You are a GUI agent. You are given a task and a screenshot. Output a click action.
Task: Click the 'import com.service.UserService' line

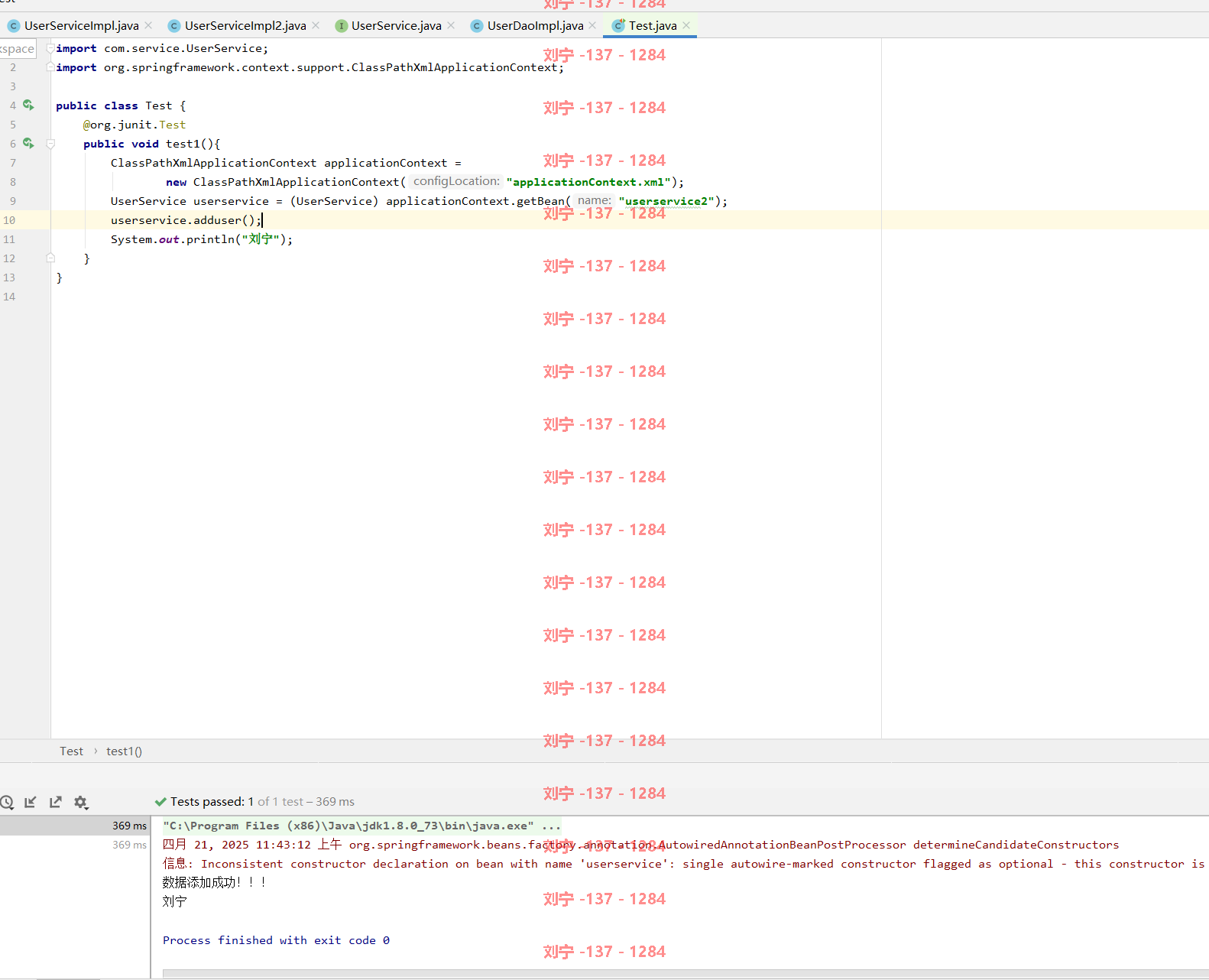[x=162, y=48]
